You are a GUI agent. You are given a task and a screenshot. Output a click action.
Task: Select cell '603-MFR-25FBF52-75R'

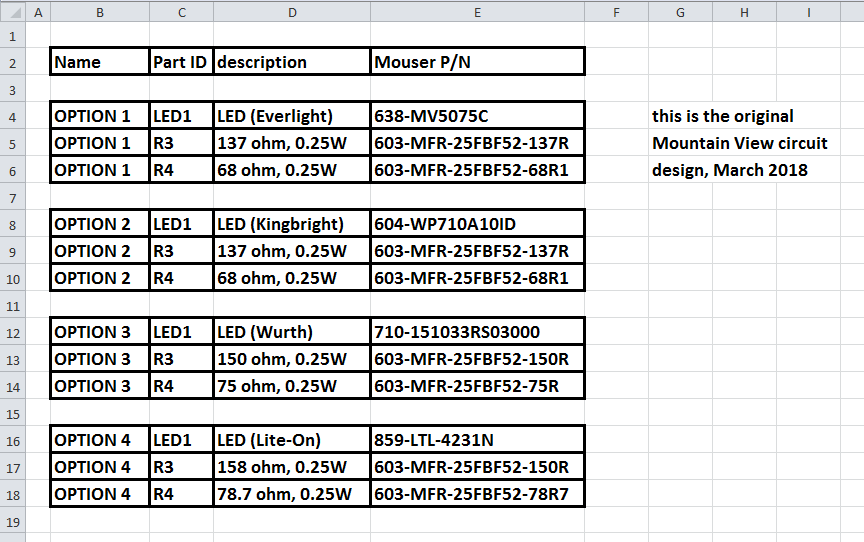[x=477, y=386]
